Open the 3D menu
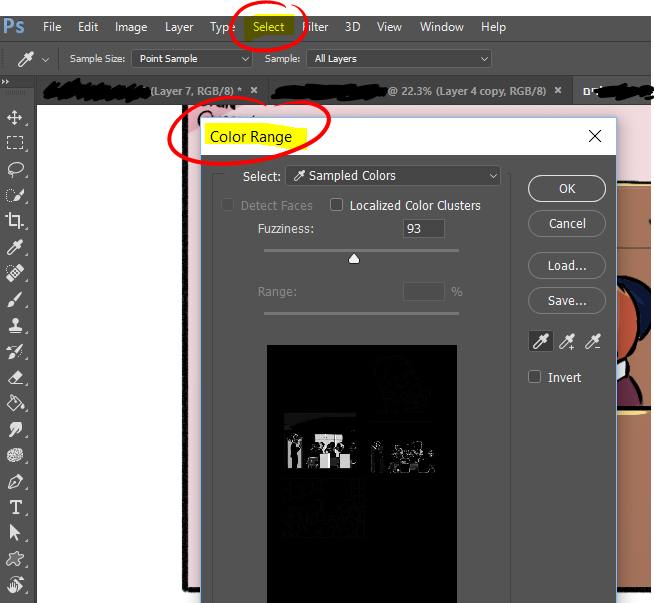 click(352, 27)
